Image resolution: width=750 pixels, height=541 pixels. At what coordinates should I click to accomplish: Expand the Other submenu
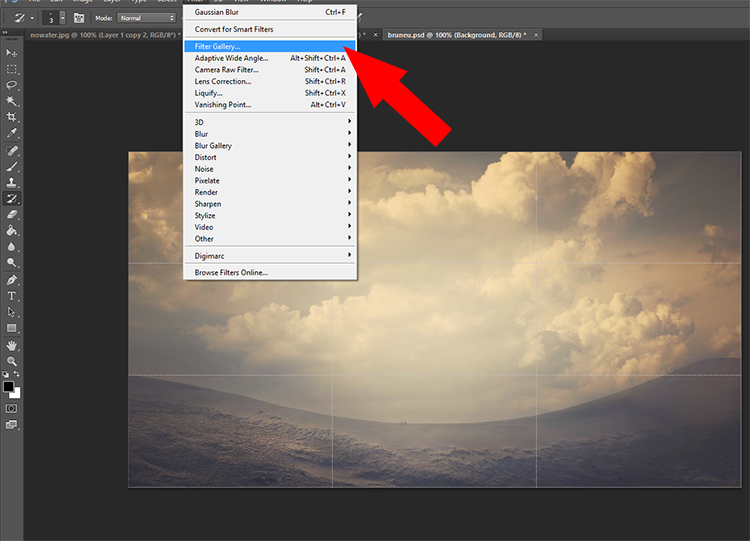tap(270, 239)
